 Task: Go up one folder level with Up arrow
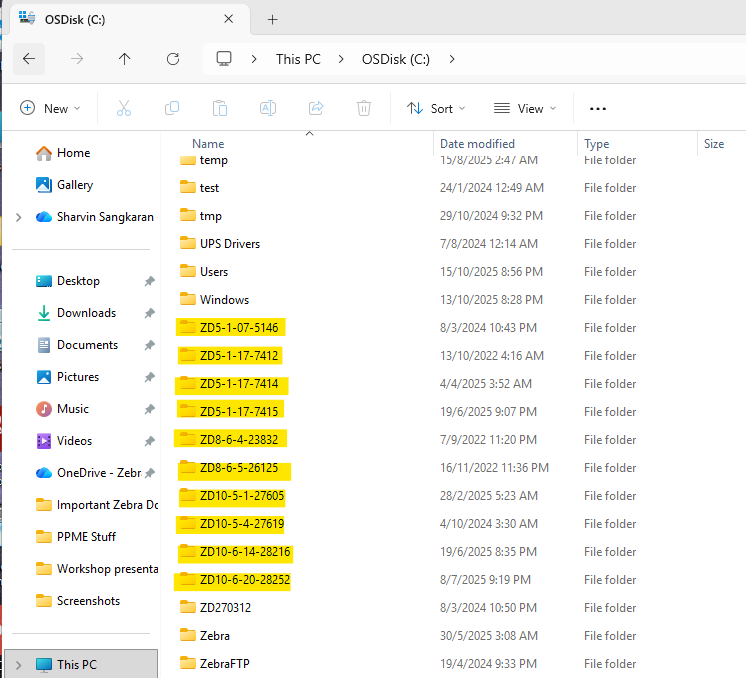125,59
